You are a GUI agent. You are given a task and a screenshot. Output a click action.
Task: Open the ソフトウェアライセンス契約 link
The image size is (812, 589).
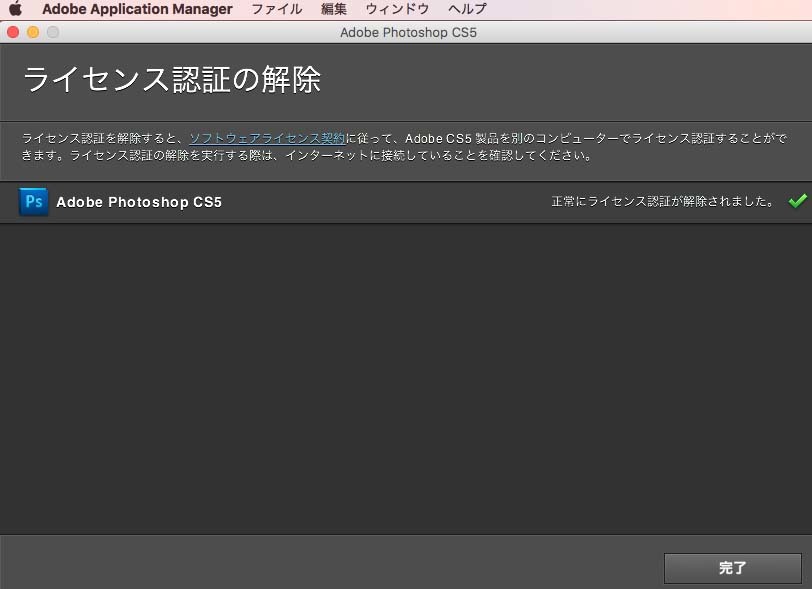click(267, 138)
